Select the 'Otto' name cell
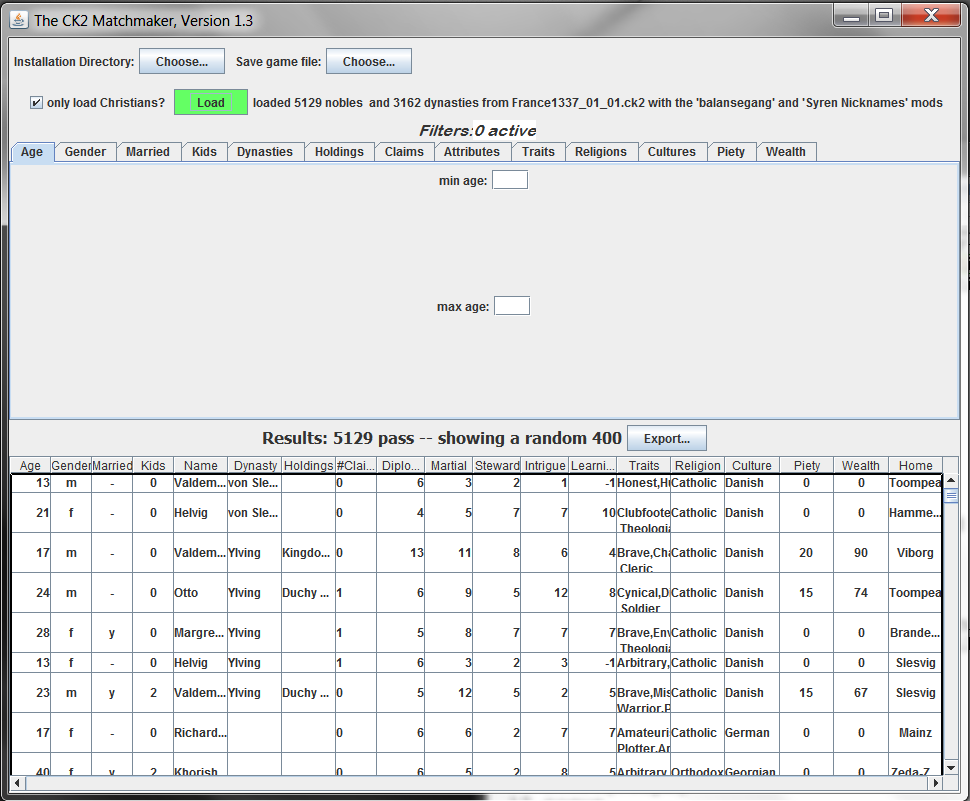 (x=200, y=593)
